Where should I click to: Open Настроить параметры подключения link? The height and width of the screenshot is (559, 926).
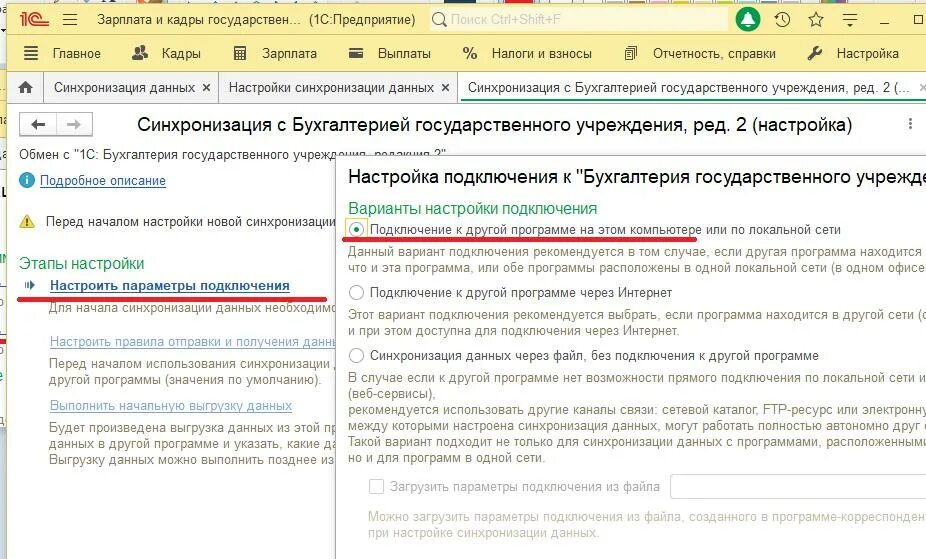click(169, 286)
